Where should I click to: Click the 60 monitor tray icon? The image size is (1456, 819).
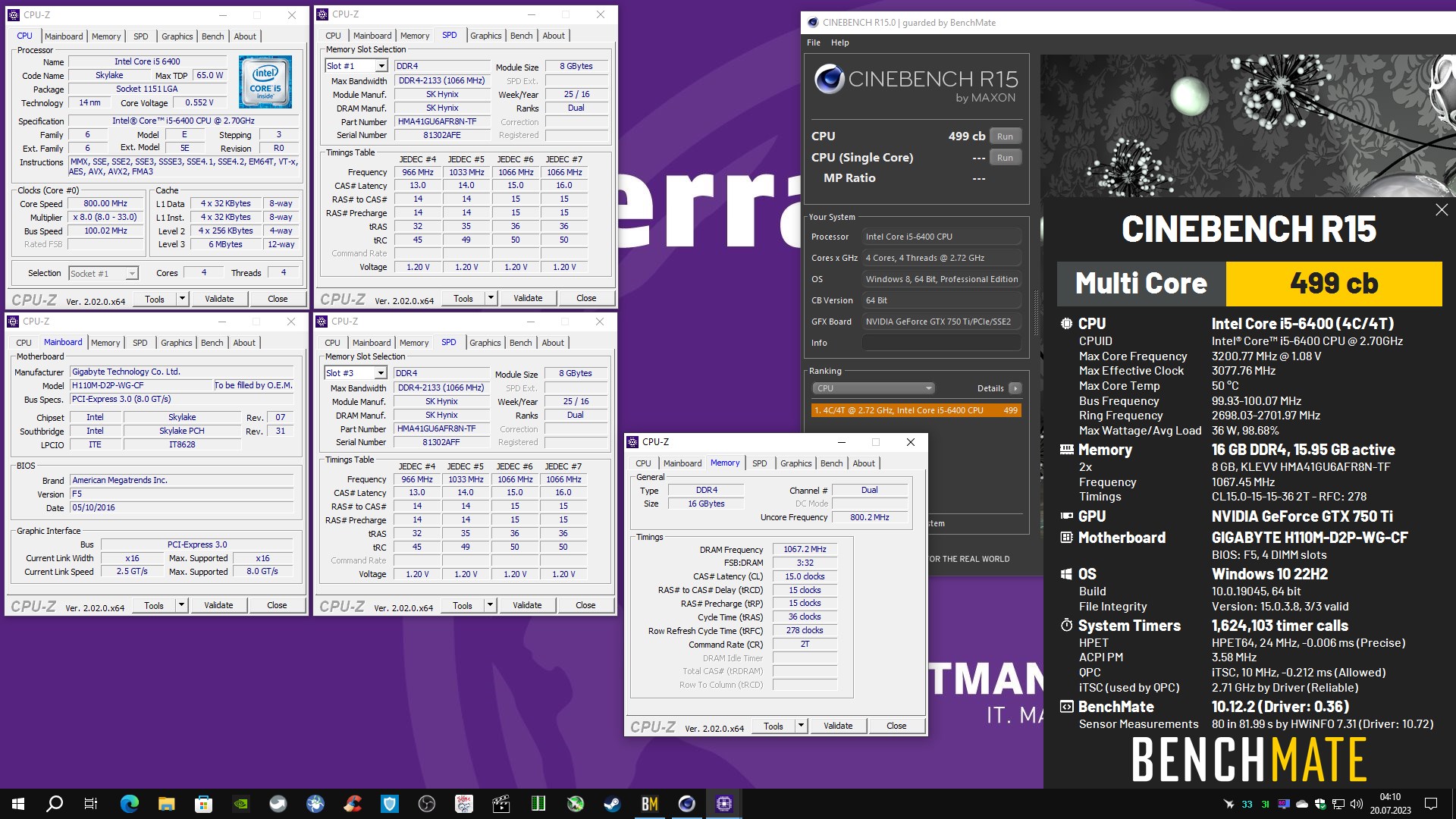click(1283, 804)
